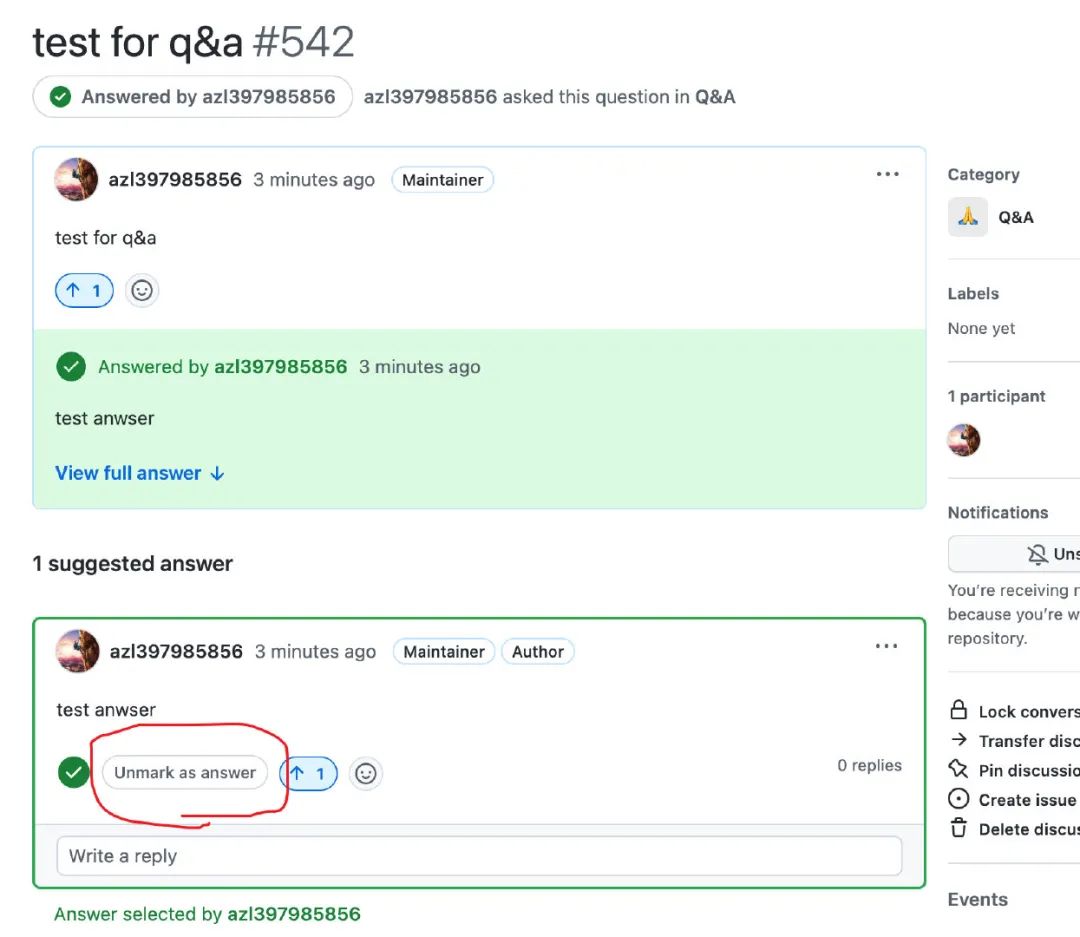1080x937 pixels.
Task: Click the Author badge on suggested answer
Action: coord(538,652)
